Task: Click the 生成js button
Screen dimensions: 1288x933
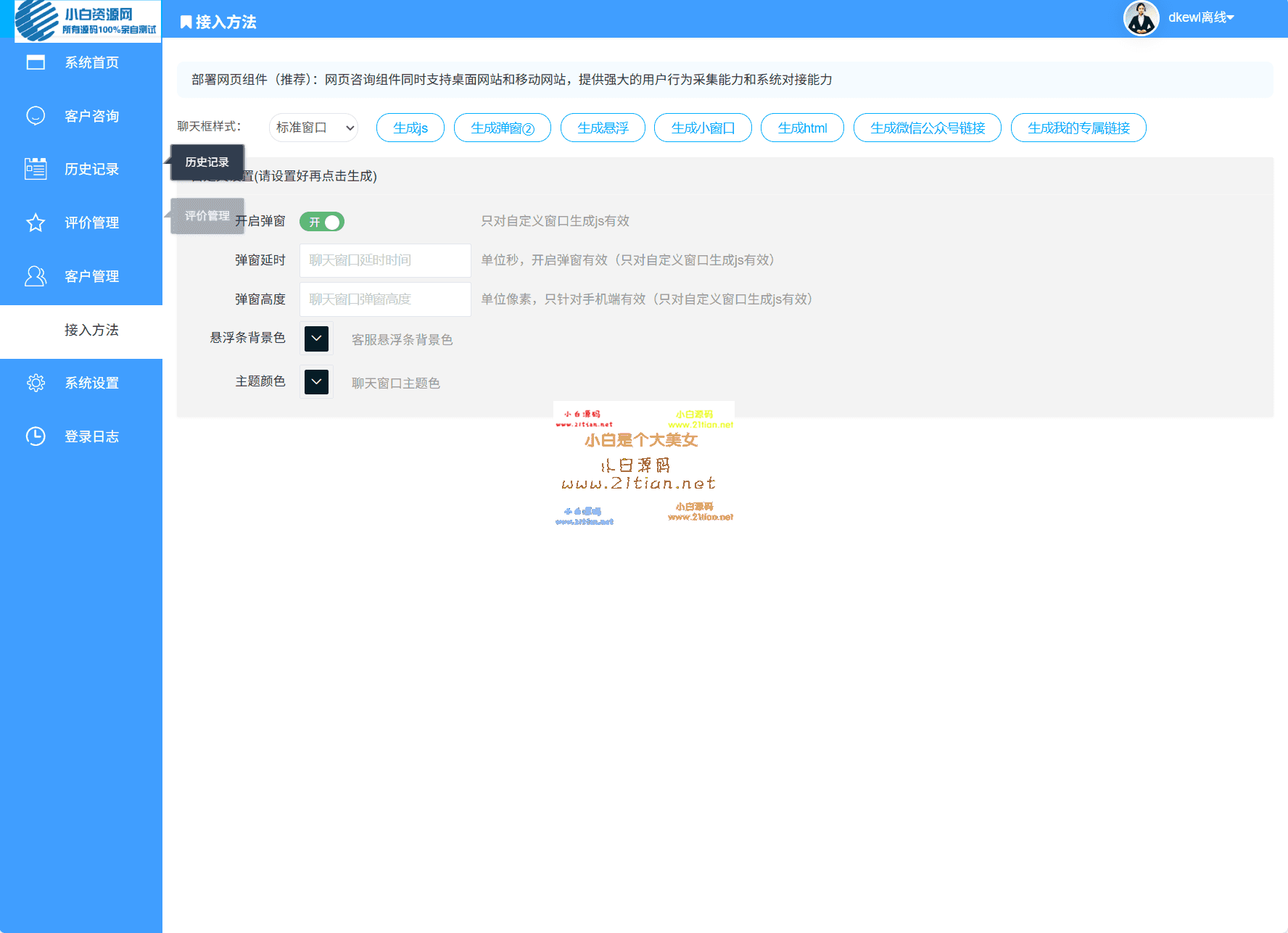Action: click(410, 128)
